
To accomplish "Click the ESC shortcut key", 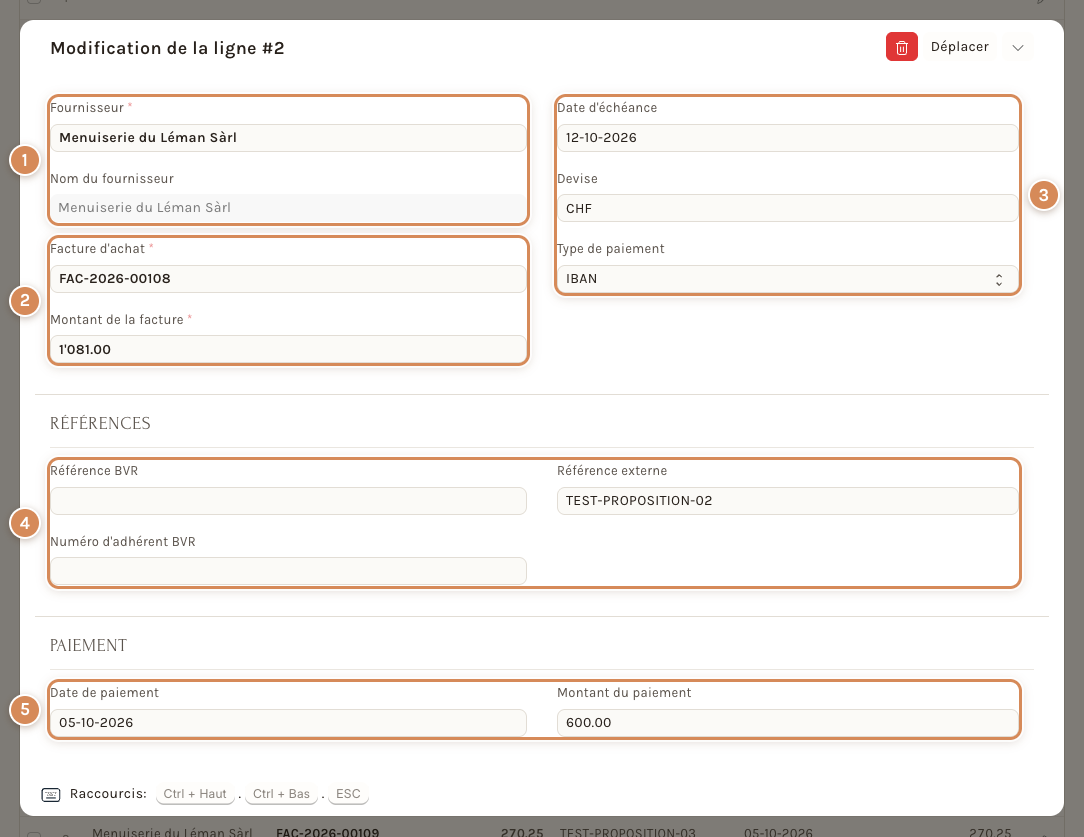I will (x=348, y=794).
